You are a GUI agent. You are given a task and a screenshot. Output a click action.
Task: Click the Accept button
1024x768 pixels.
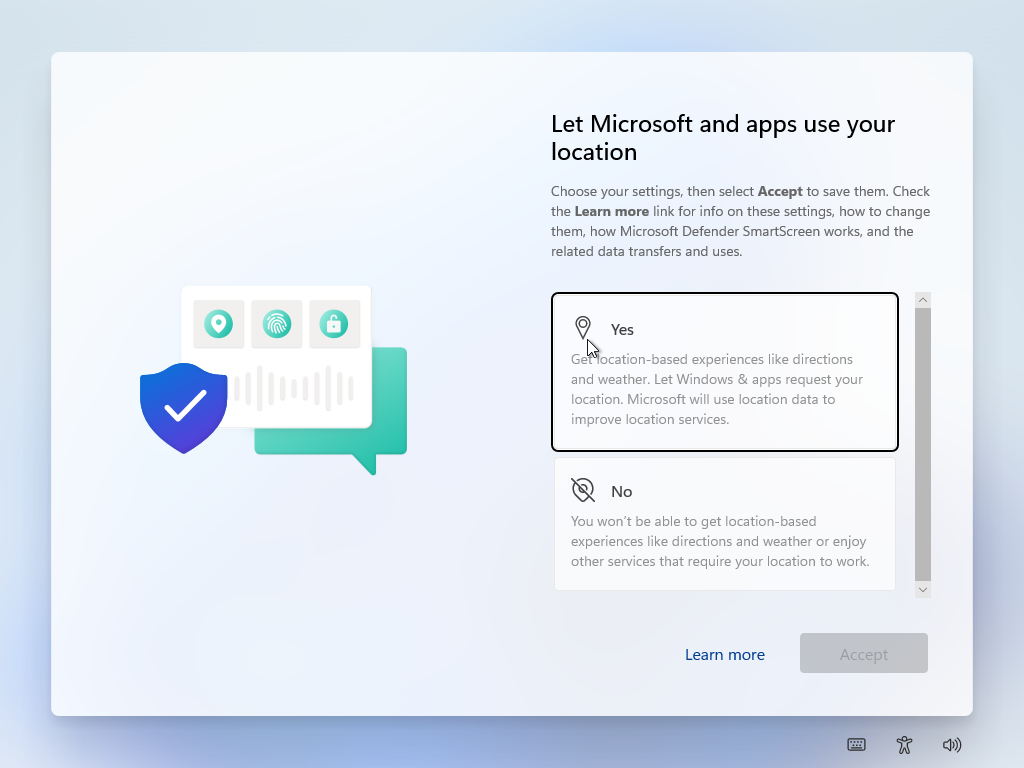click(863, 653)
